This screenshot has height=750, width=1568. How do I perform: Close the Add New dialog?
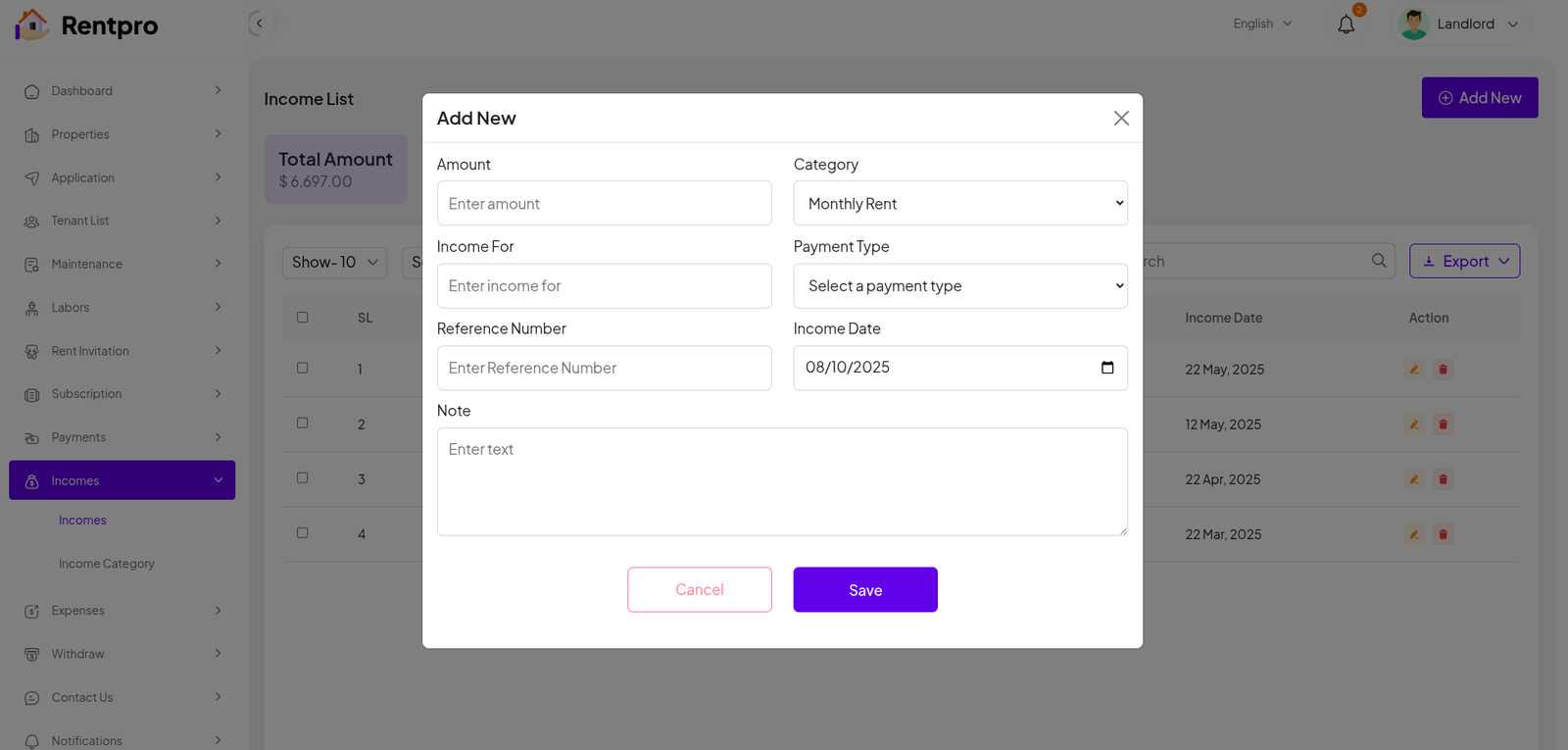[x=1121, y=118]
